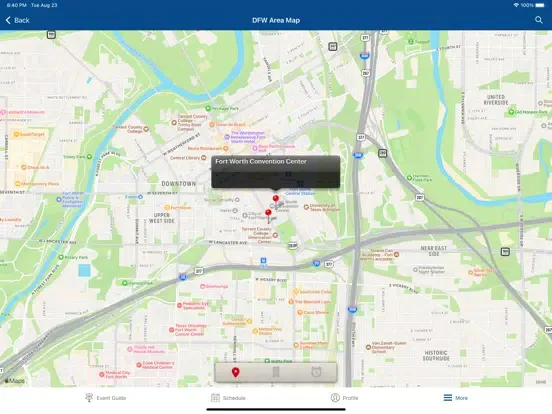The height and width of the screenshot is (414, 552).
Task: Tap the Trinity Park marker icon
Action: [x=89, y=157]
